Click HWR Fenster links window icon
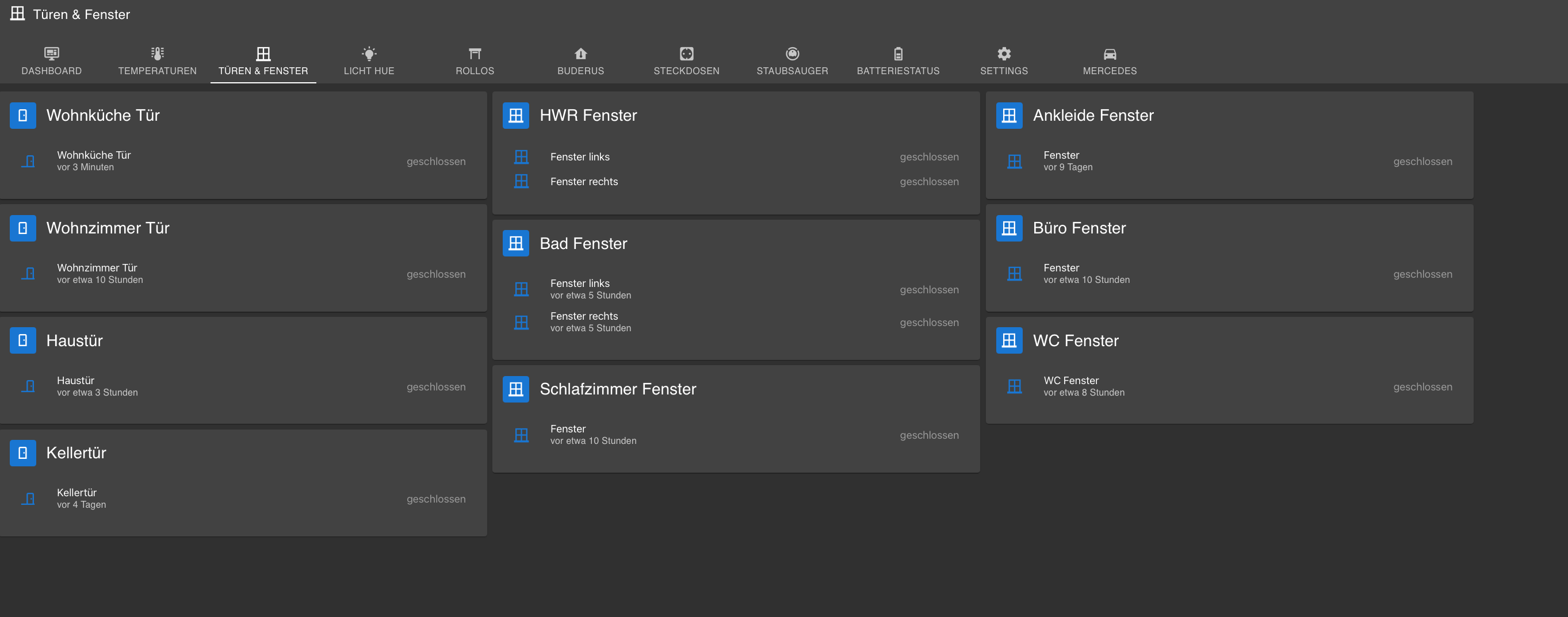The image size is (1568, 617). point(521,156)
